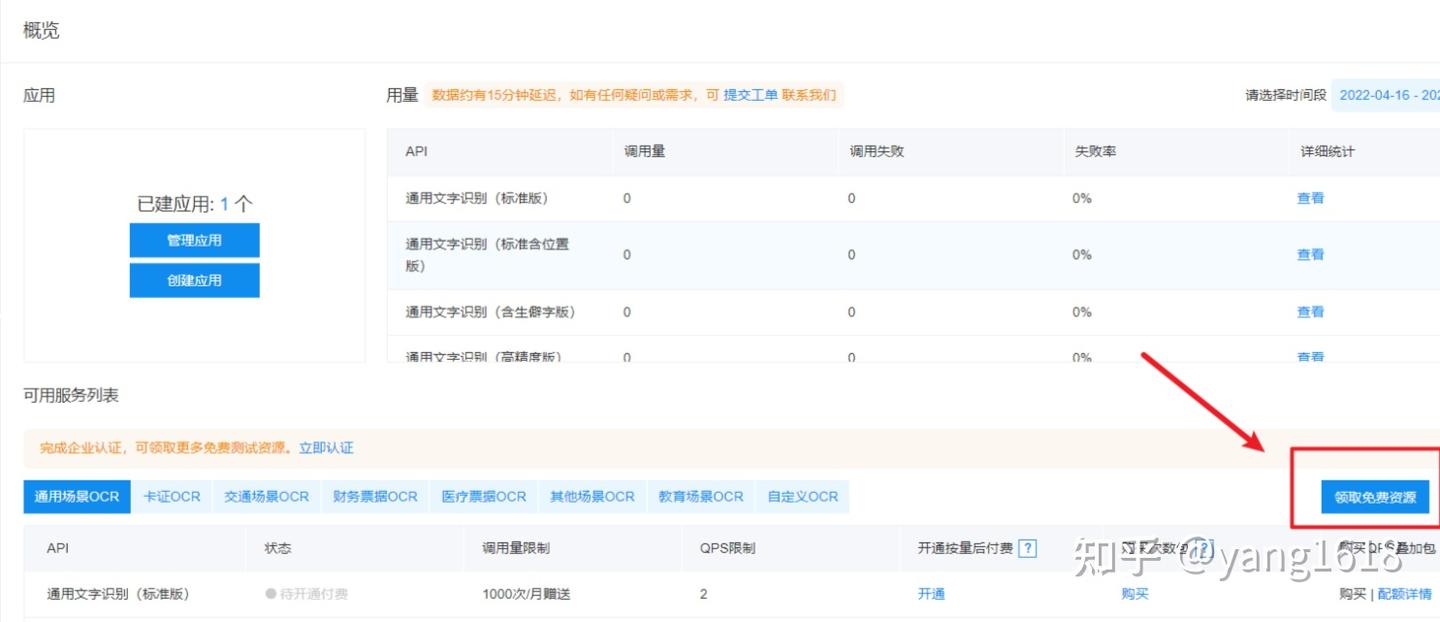Viewport: 1440px width, 622px height.
Task: Open 配额详情 quota details link
Action: tap(1404, 593)
